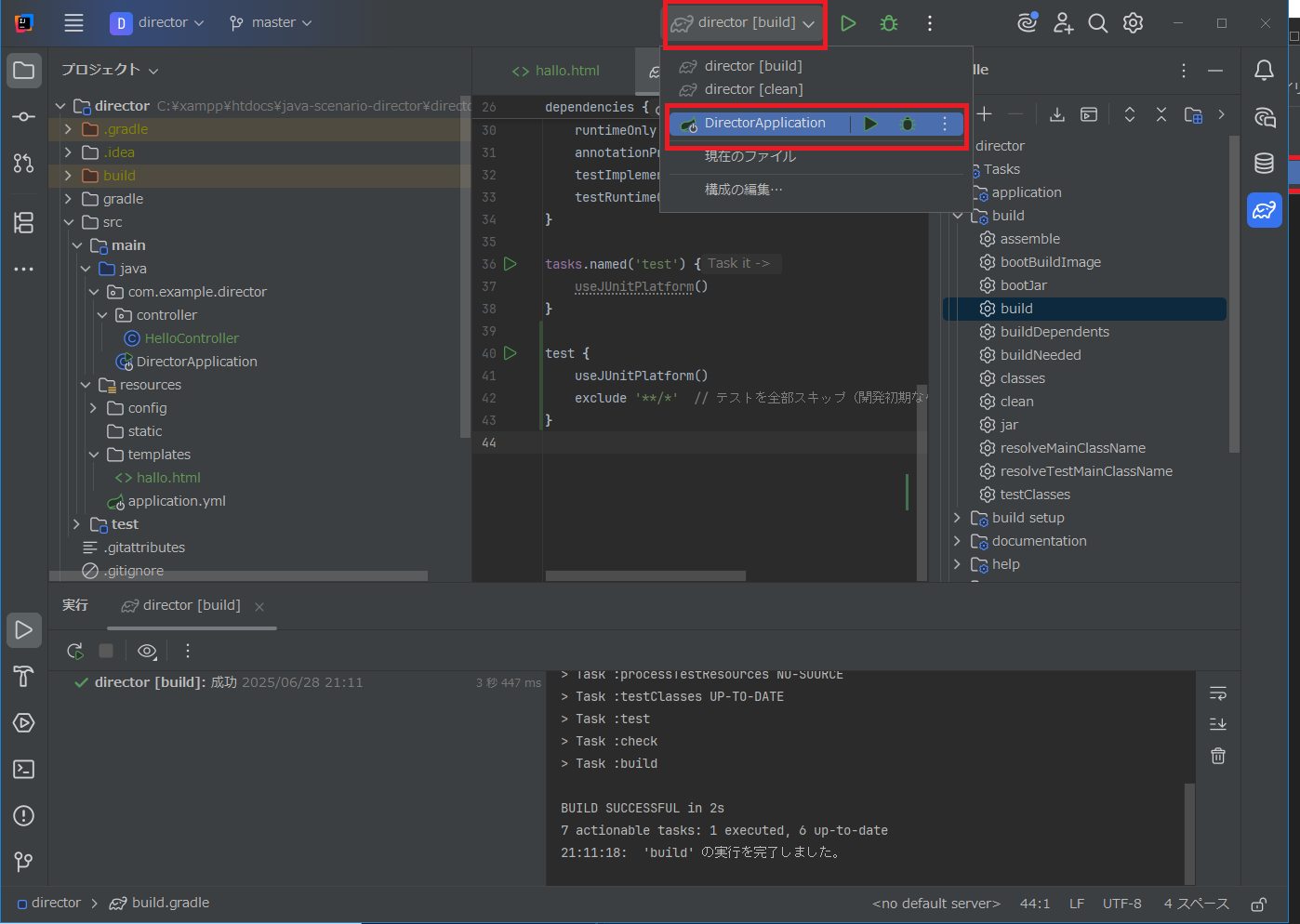Collapse the src folder
The image size is (1300, 924).
68,222
